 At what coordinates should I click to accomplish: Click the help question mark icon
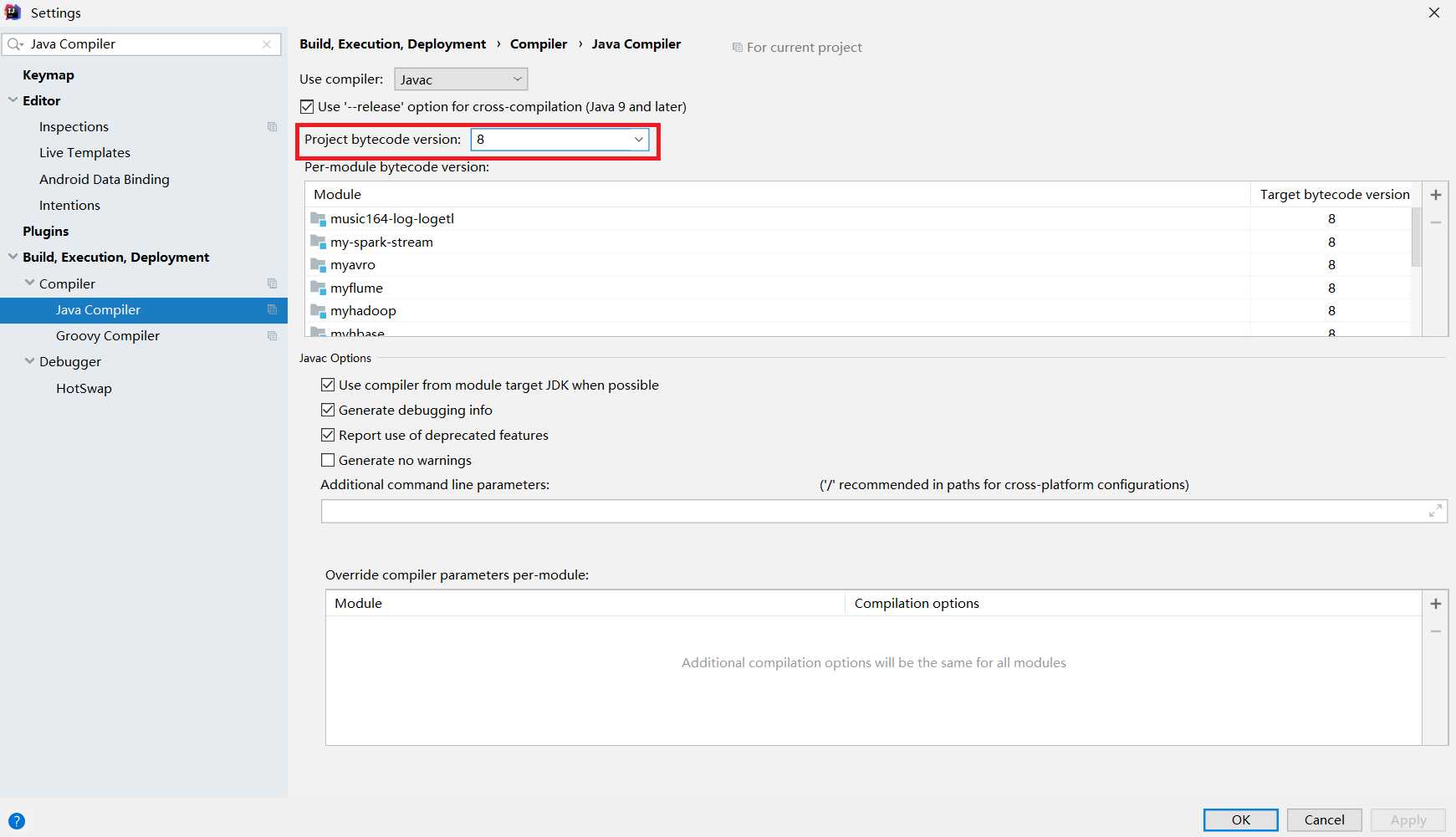(17, 821)
